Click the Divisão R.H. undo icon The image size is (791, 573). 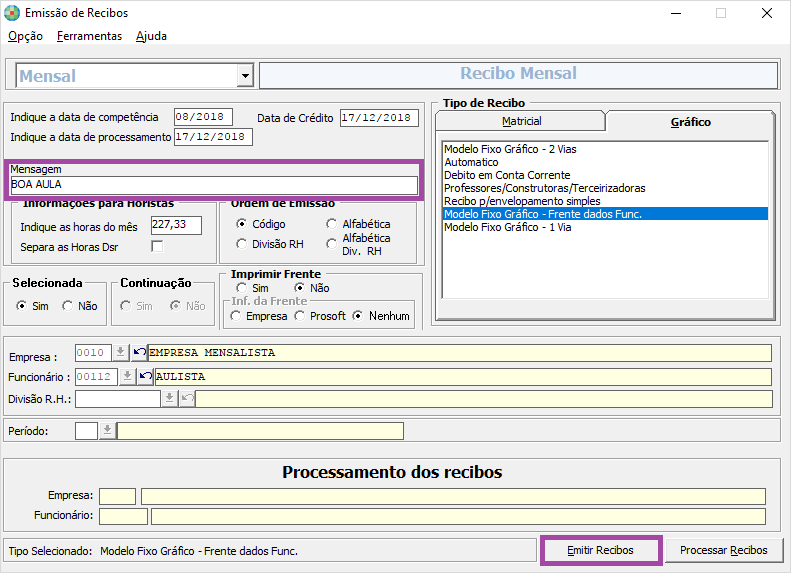[187, 398]
